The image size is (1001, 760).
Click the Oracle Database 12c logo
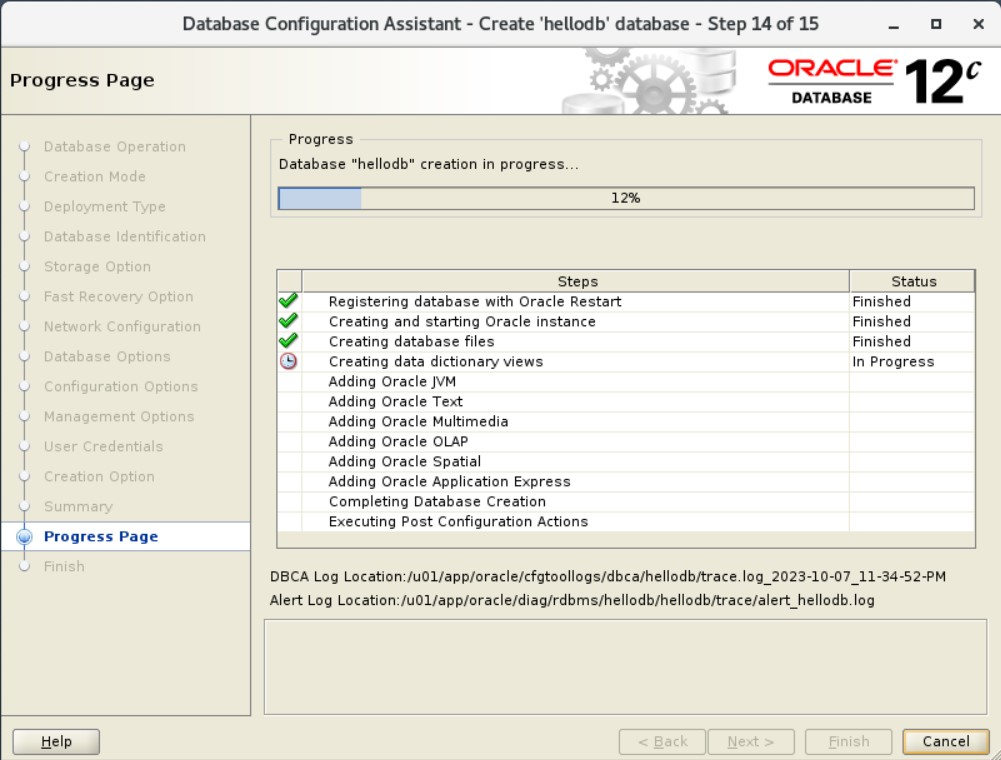pyautogui.click(x=874, y=81)
